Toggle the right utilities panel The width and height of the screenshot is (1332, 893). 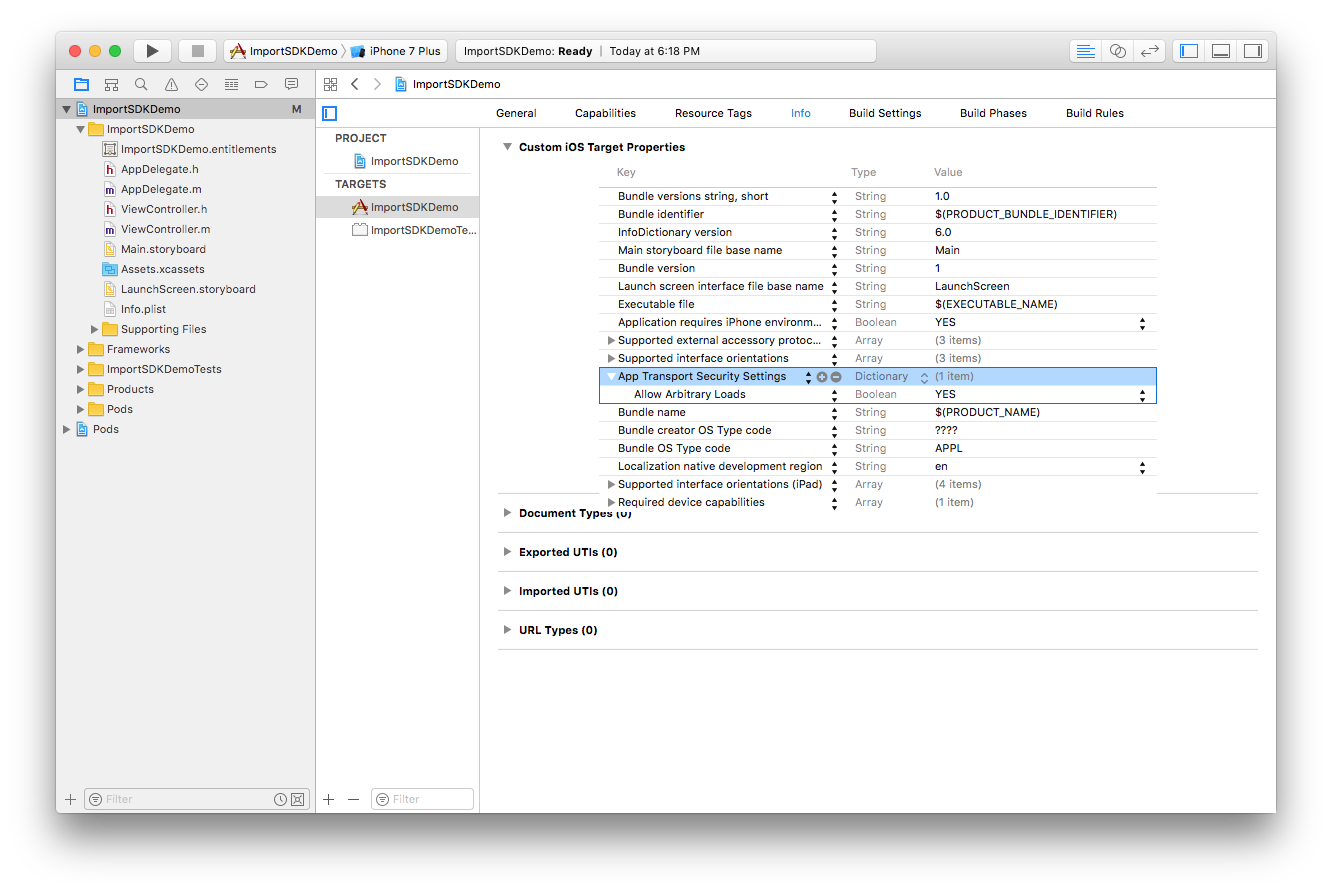tap(1253, 51)
